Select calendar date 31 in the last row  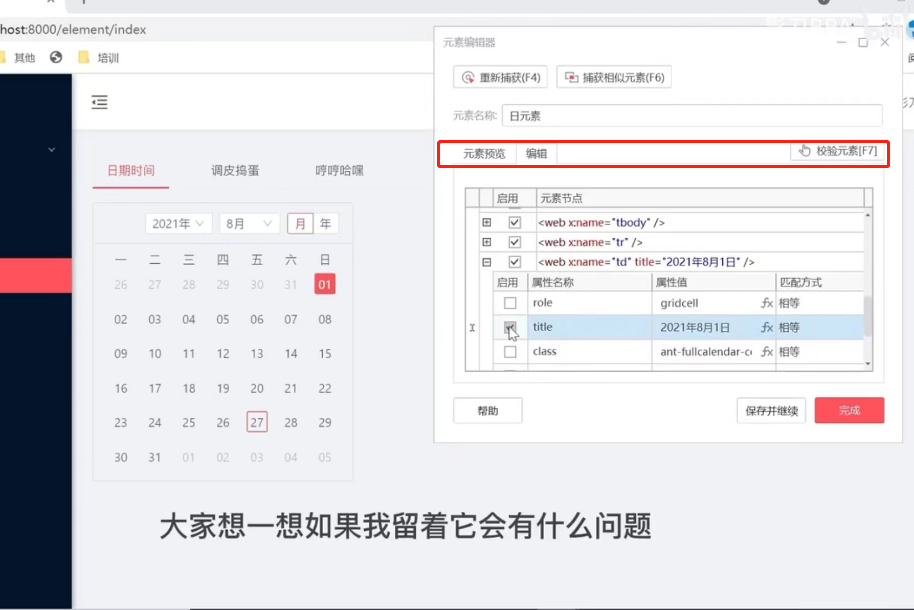(x=154, y=457)
